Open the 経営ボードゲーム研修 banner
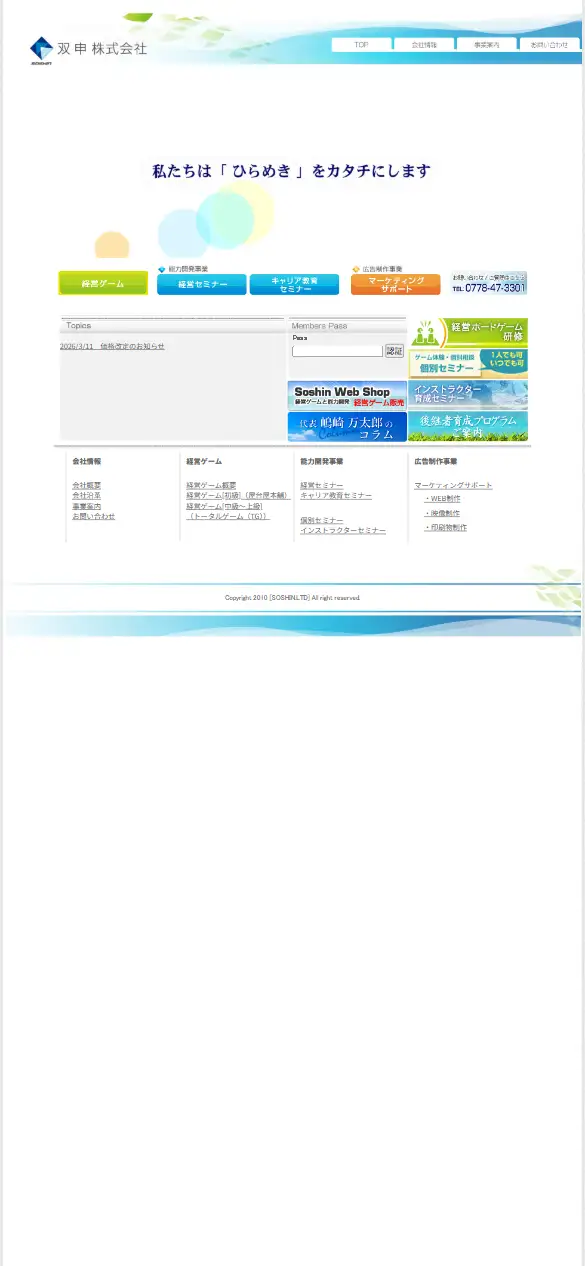585x1266 pixels. coord(468,332)
